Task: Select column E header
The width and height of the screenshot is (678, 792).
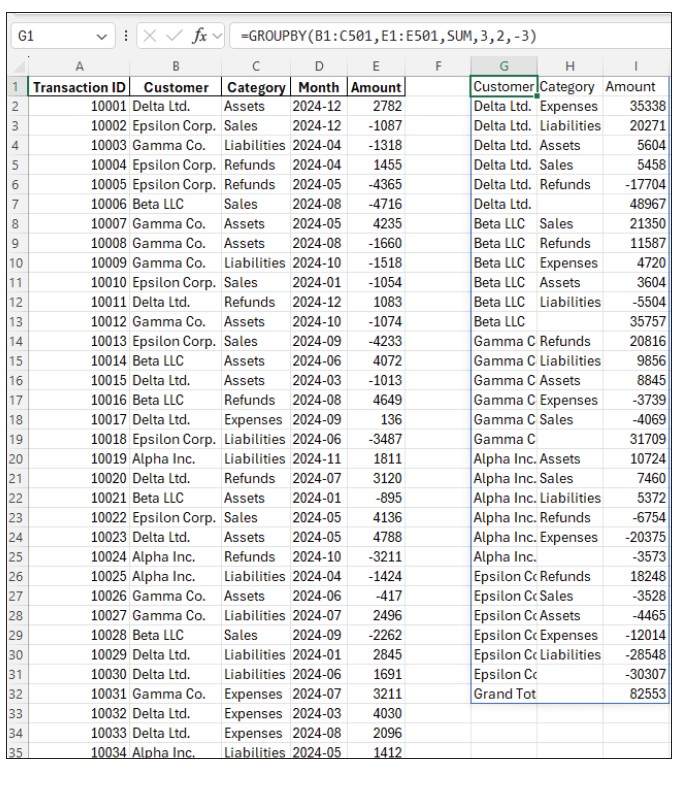Action: click(x=375, y=67)
